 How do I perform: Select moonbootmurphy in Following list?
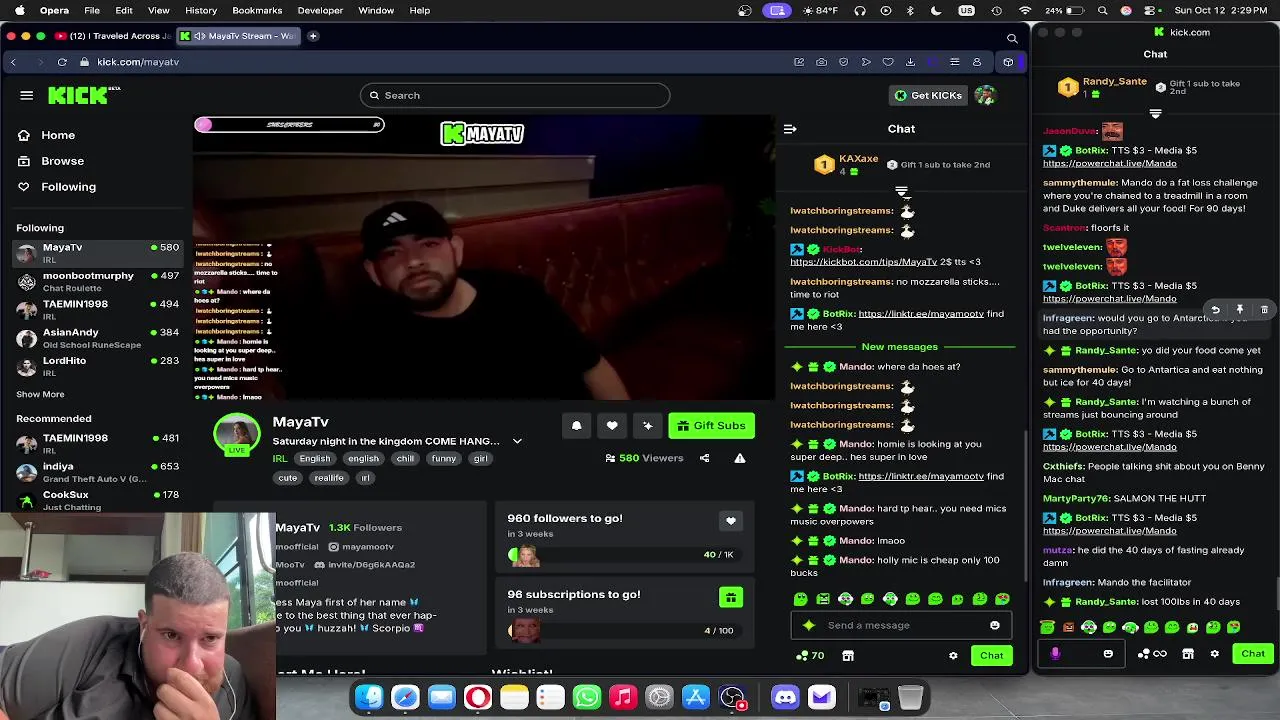tap(97, 281)
